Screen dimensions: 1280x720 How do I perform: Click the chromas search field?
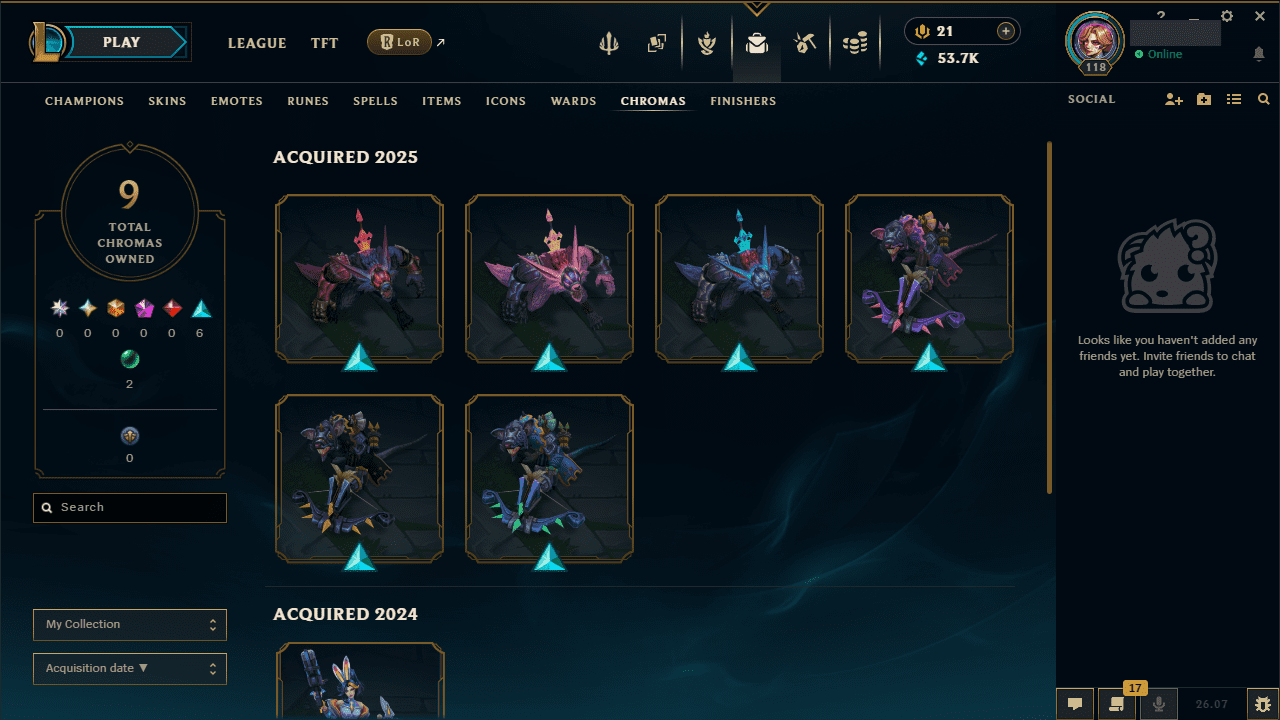click(130, 508)
